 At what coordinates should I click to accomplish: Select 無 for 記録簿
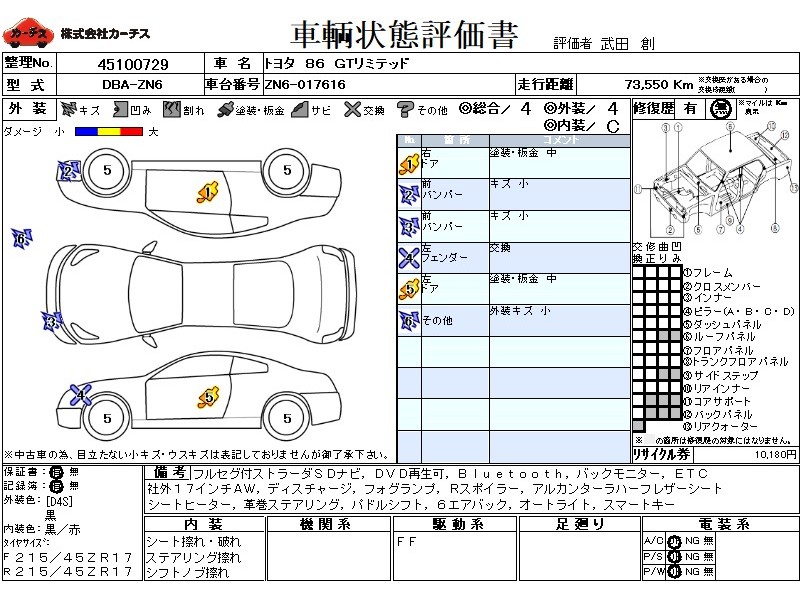click(x=74, y=486)
